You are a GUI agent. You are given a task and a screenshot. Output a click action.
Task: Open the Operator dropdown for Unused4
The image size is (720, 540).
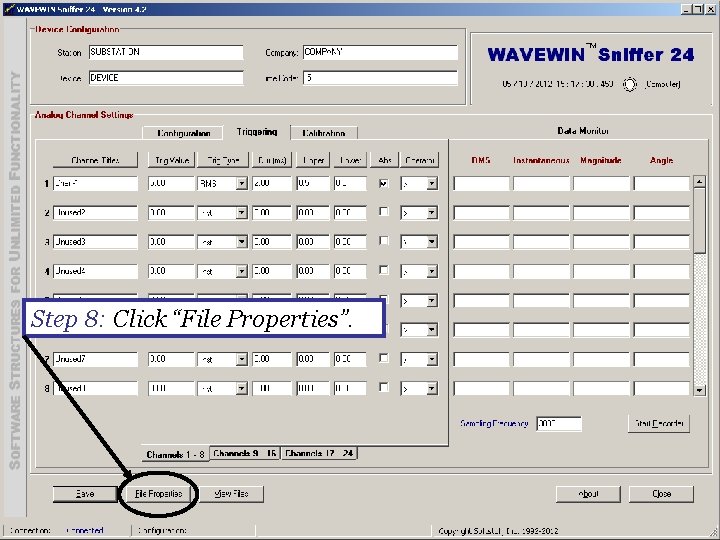pos(432,271)
